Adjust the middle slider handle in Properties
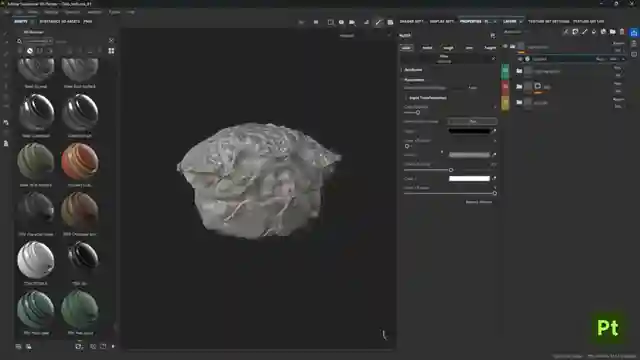Viewport: 640px width, 360px height. click(x=451, y=170)
